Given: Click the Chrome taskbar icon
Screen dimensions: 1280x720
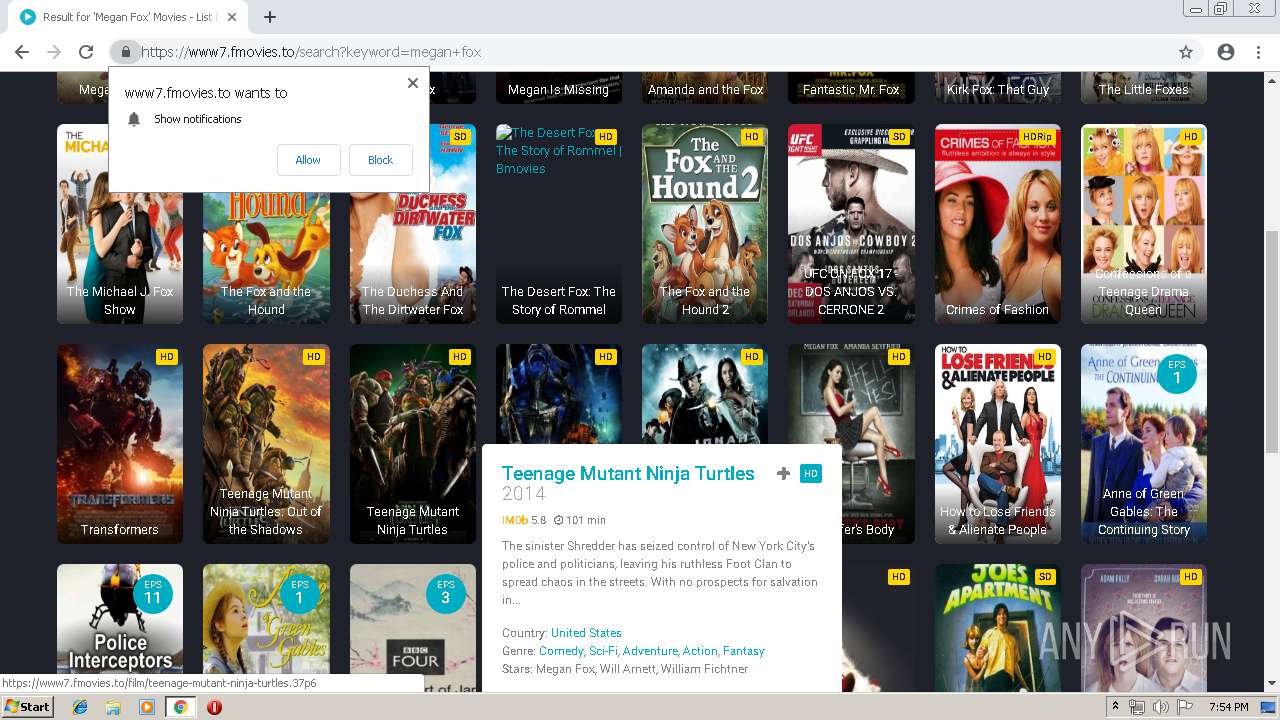Looking at the screenshot, I should pyautogui.click(x=180, y=706).
